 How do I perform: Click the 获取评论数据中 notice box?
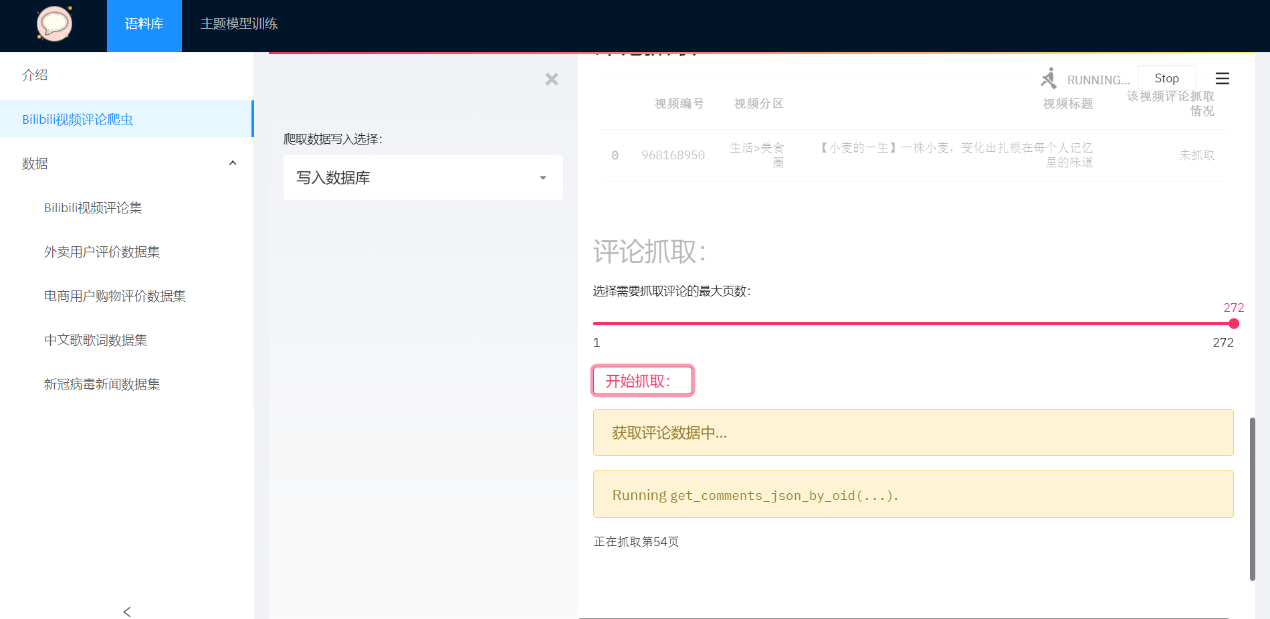pyautogui.click(x=913, y=433)
